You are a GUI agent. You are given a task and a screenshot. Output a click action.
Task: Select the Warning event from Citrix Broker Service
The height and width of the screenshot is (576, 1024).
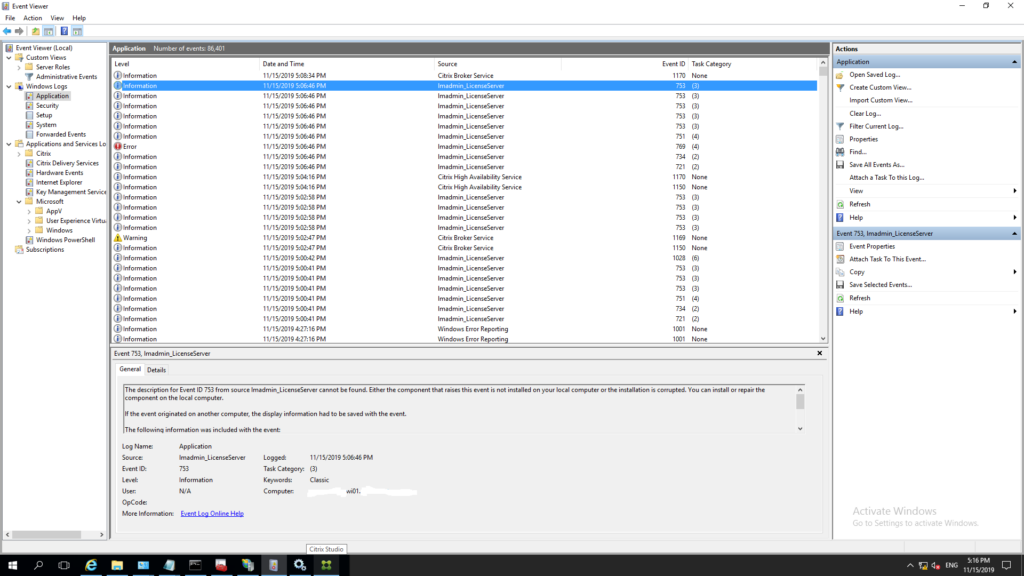tap(465, 238)
